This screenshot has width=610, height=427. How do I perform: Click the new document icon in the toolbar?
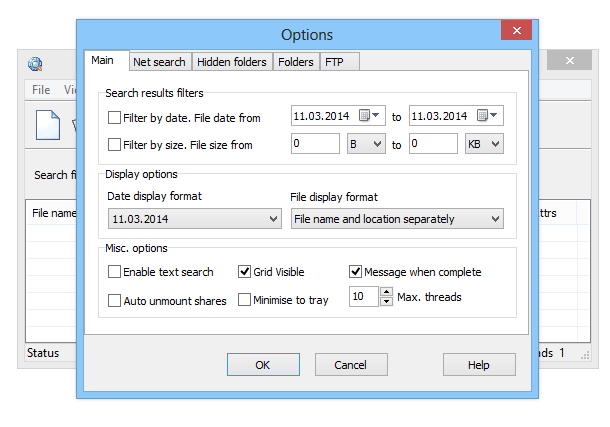(47, 125)
